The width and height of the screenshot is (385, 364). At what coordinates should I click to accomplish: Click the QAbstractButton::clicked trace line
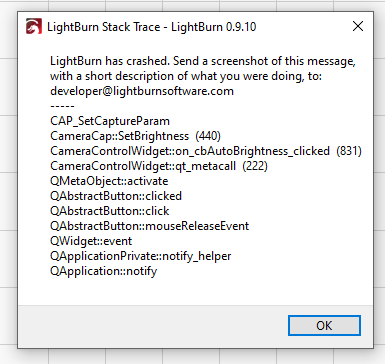tap(116, 196)
